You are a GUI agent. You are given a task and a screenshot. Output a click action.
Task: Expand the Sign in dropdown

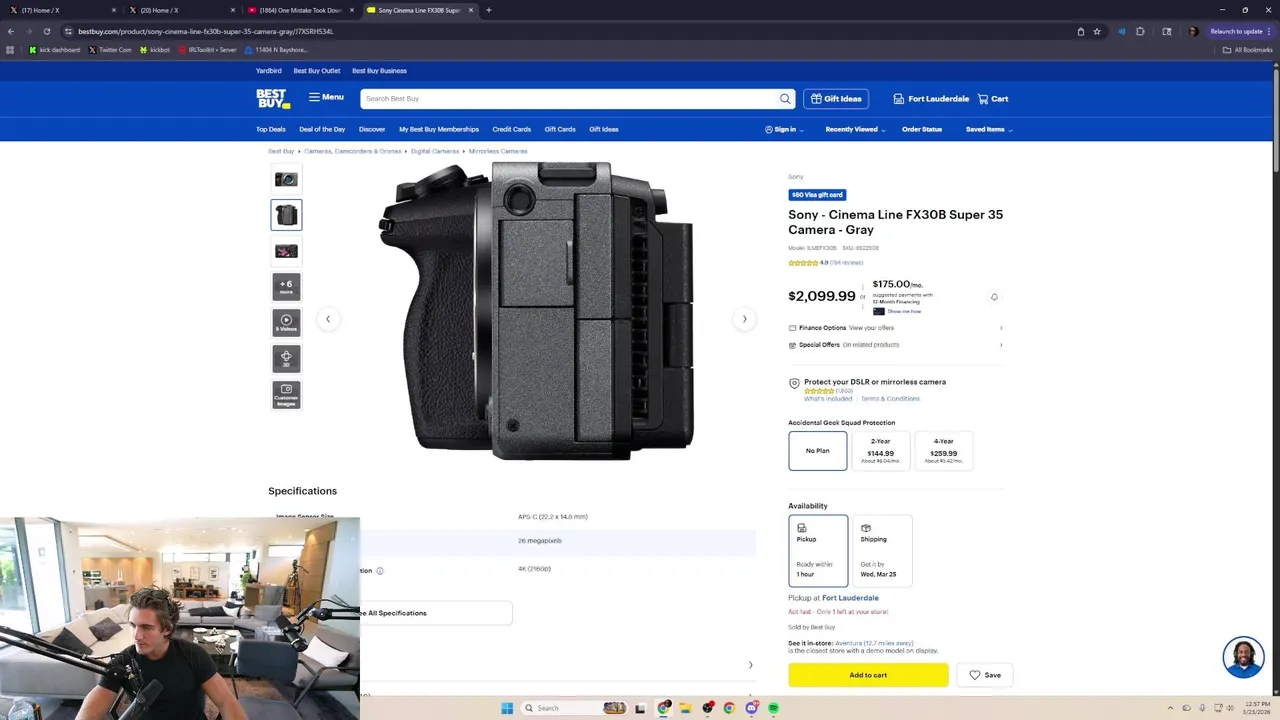[784, 129]
